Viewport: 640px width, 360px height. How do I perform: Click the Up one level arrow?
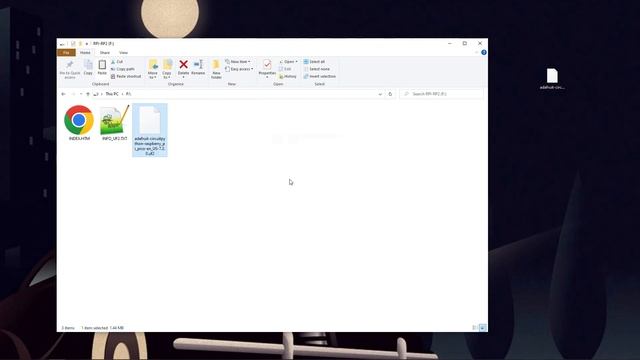coord(88,94)
